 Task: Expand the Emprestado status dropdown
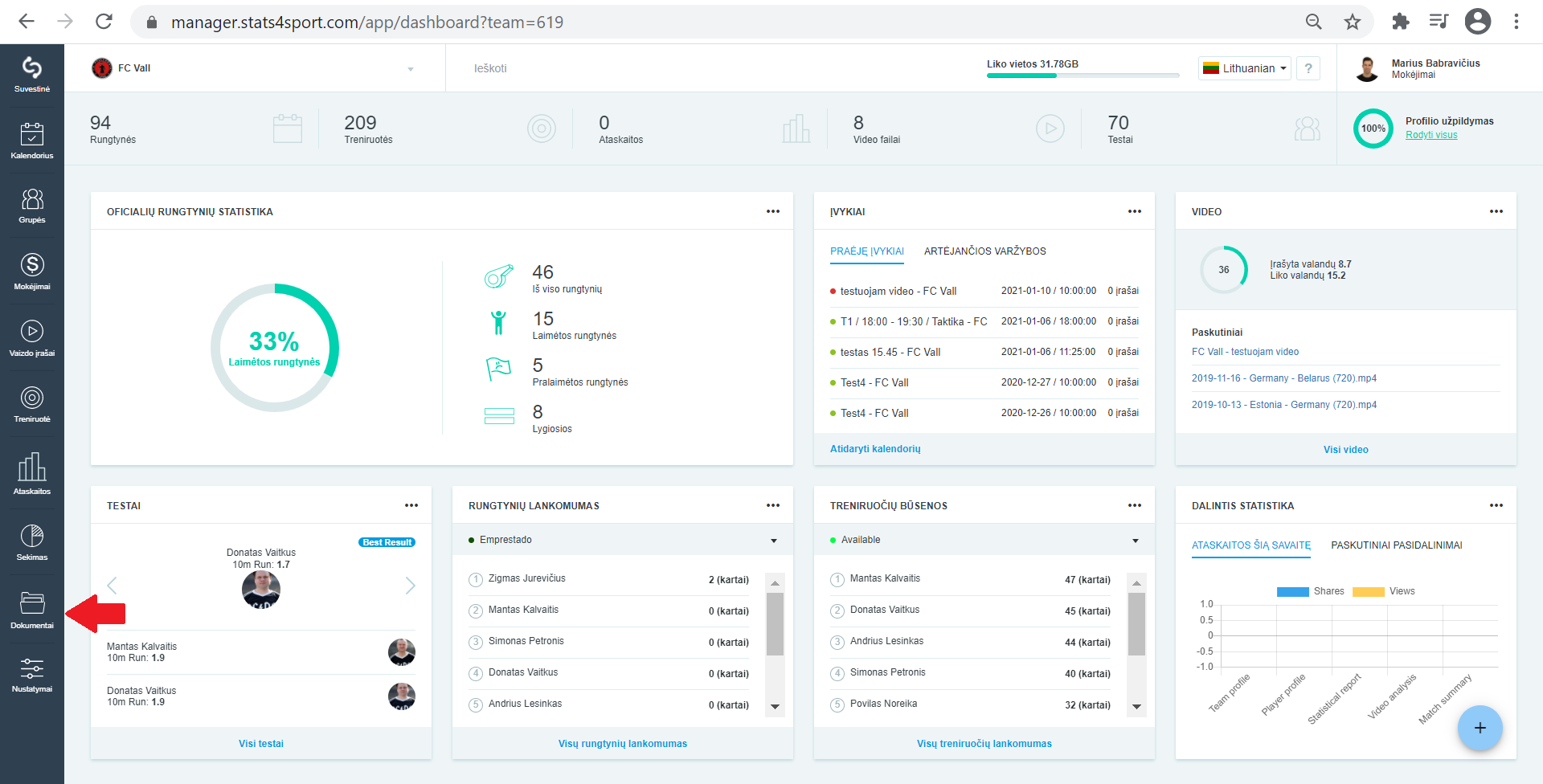click(x=623, y=540)
